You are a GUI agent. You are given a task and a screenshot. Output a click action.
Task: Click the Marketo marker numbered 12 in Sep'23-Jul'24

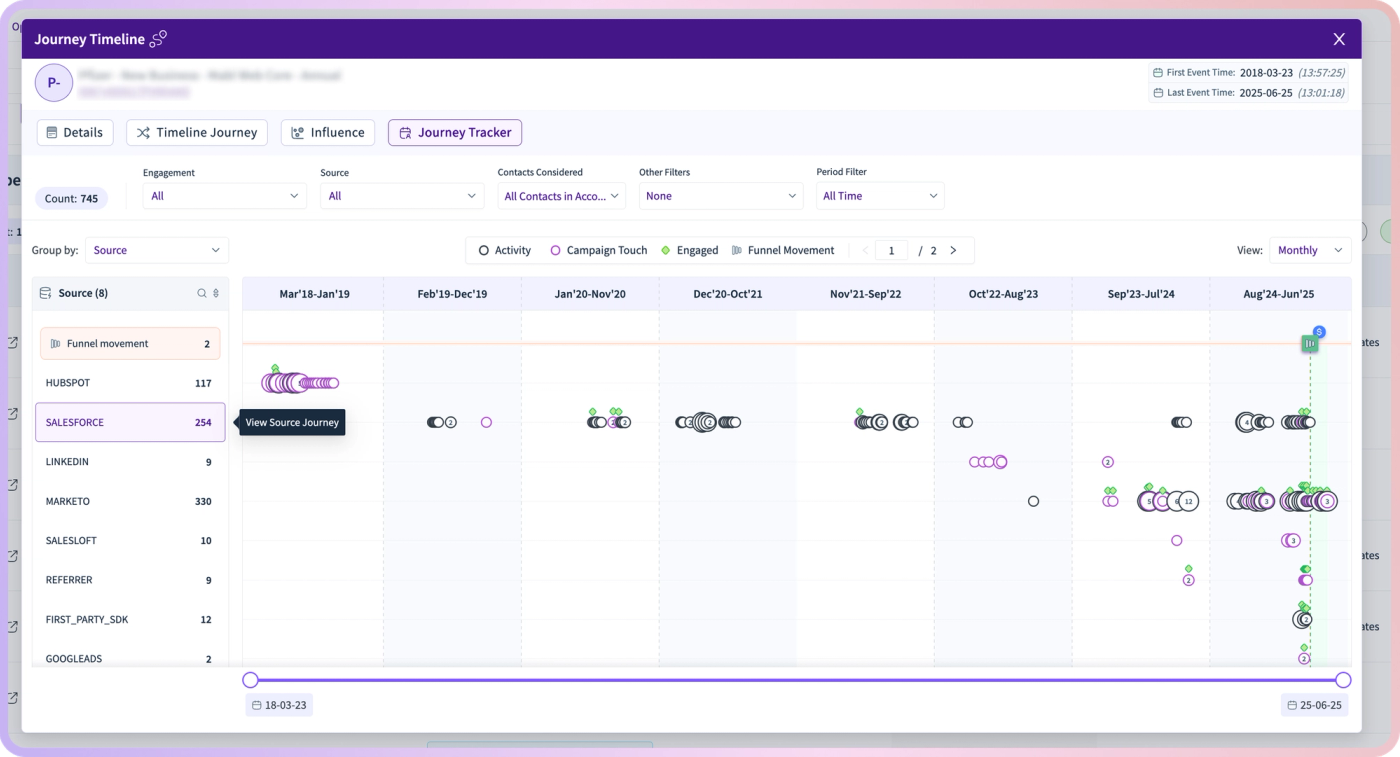(x=1188, y=501)
